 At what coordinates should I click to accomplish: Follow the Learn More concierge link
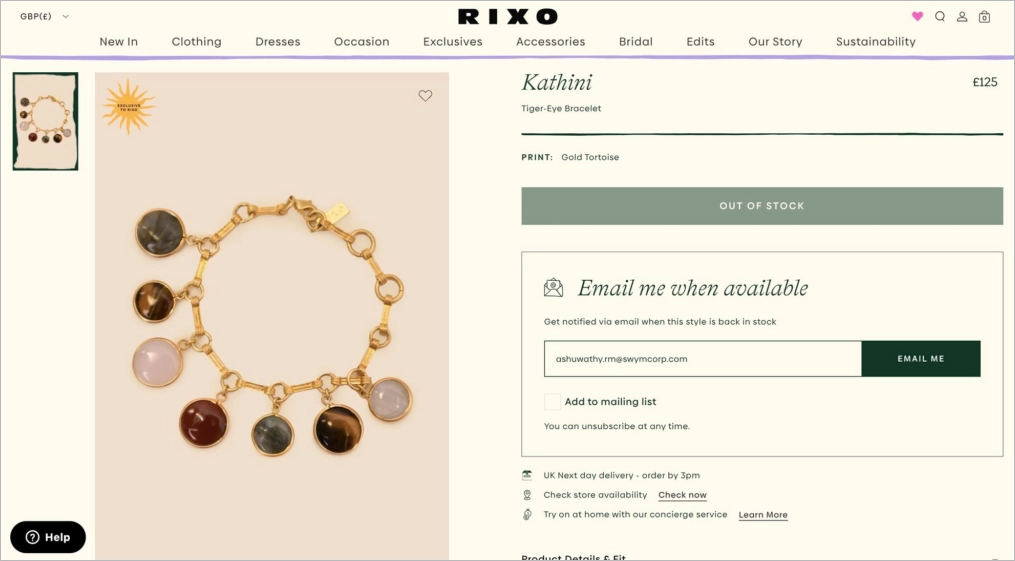coord(763,515)
